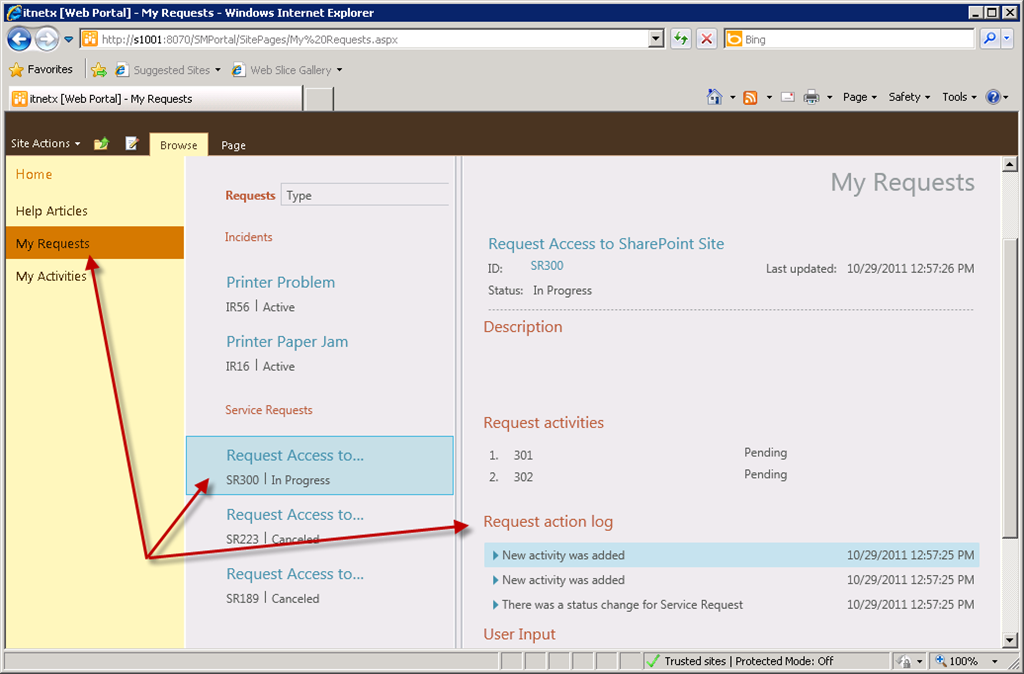Open Help Articles in sidebar
The image size is (1024, 674).
click(52, 211)
